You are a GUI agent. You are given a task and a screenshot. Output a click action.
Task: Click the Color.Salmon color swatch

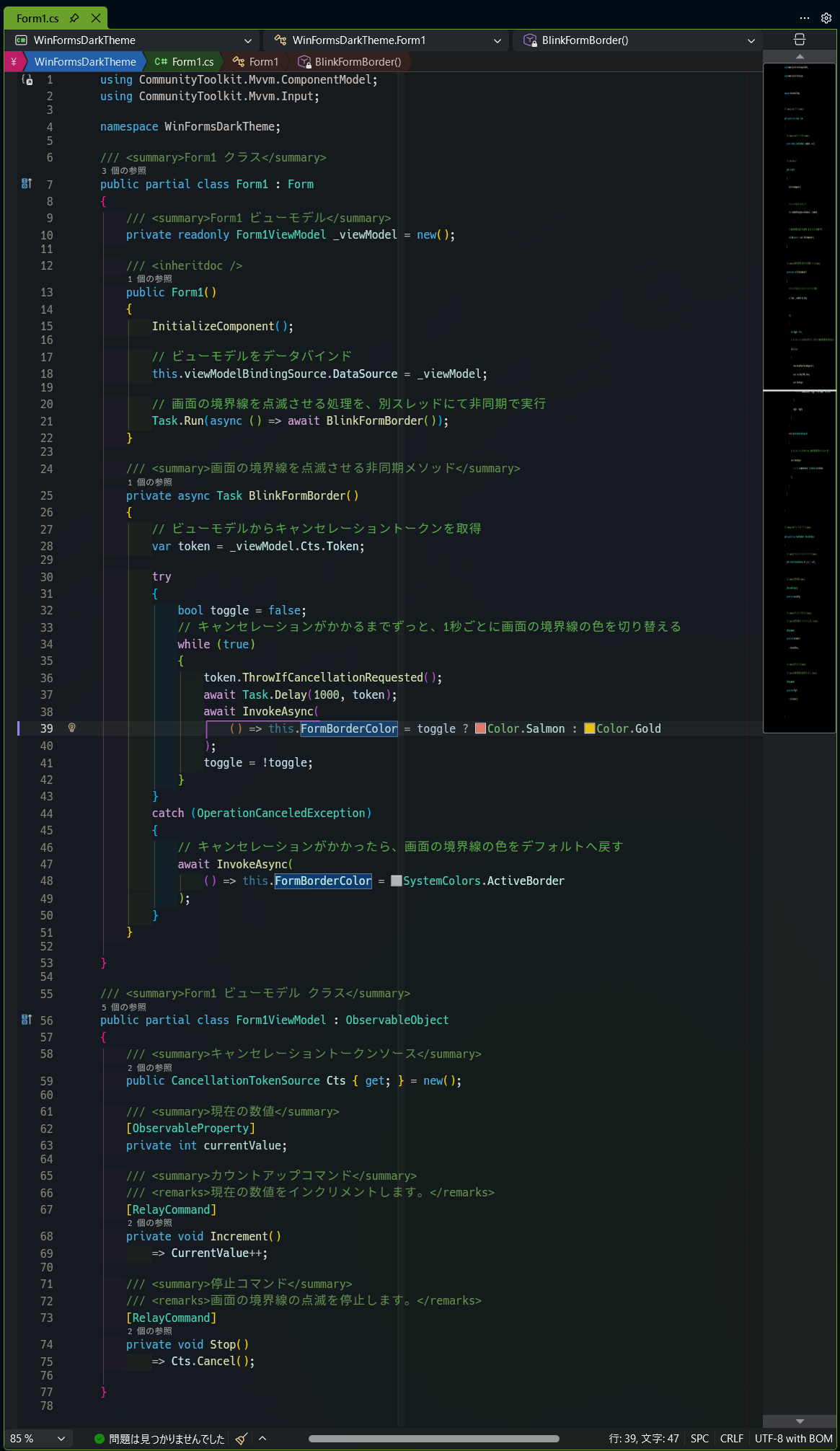(x=480, y=728)
